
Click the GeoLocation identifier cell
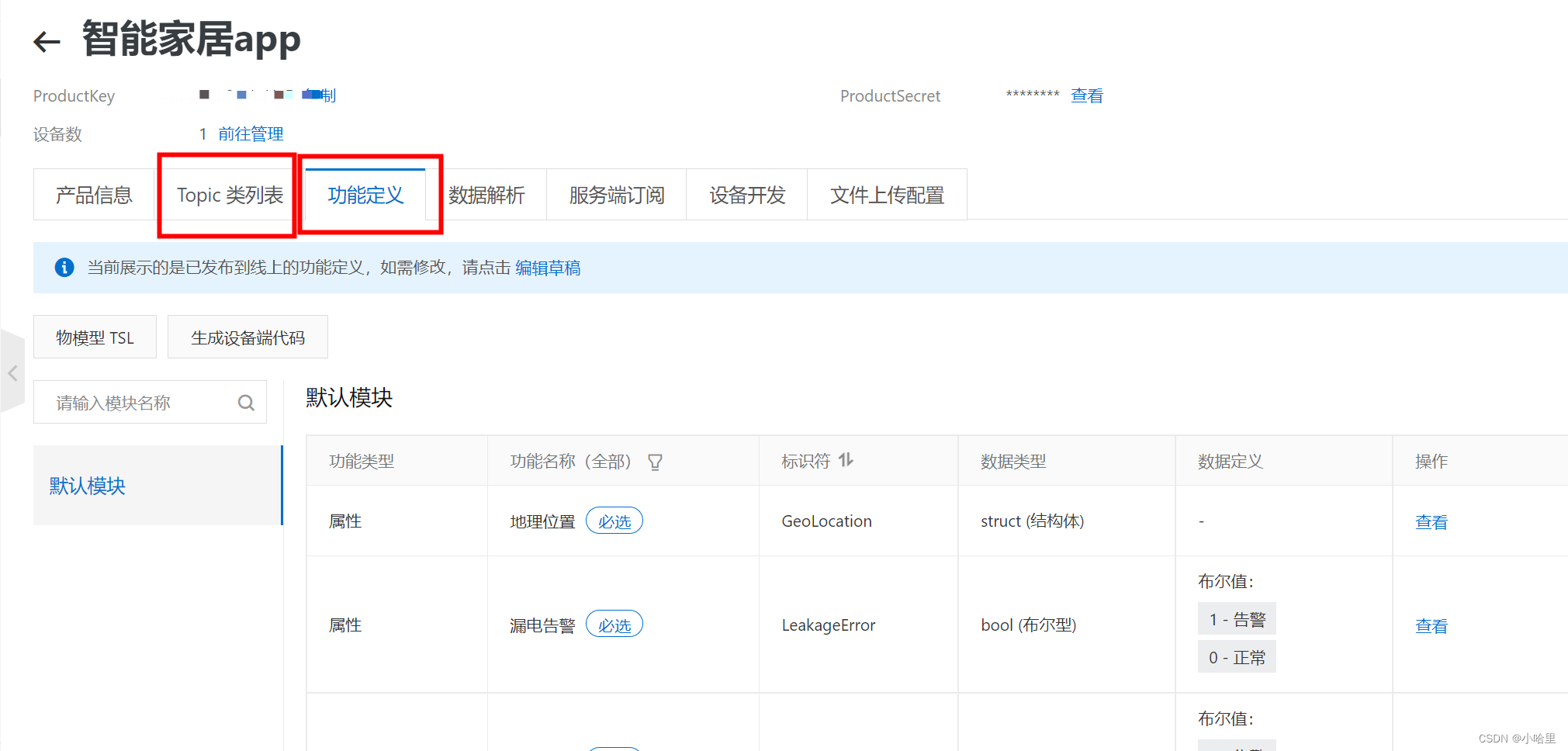tap(826, 521)
